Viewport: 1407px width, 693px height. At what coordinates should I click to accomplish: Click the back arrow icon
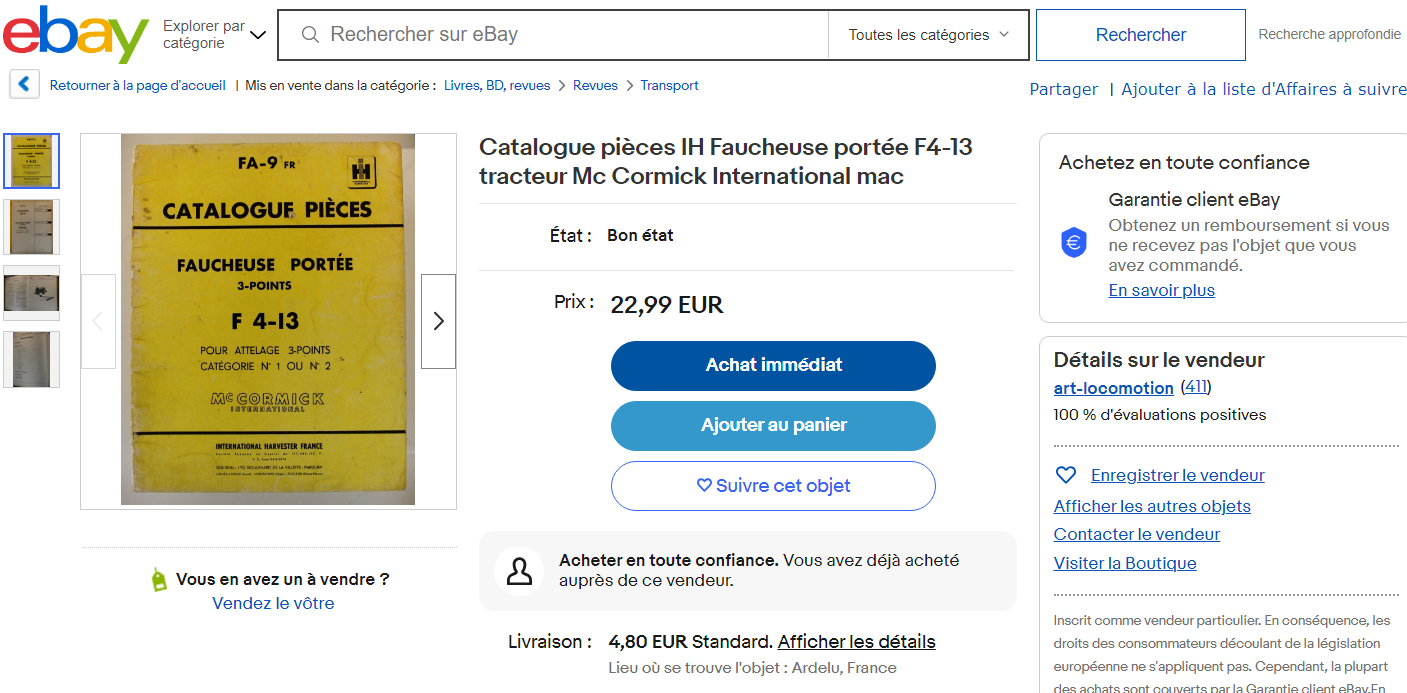[25, 85]
